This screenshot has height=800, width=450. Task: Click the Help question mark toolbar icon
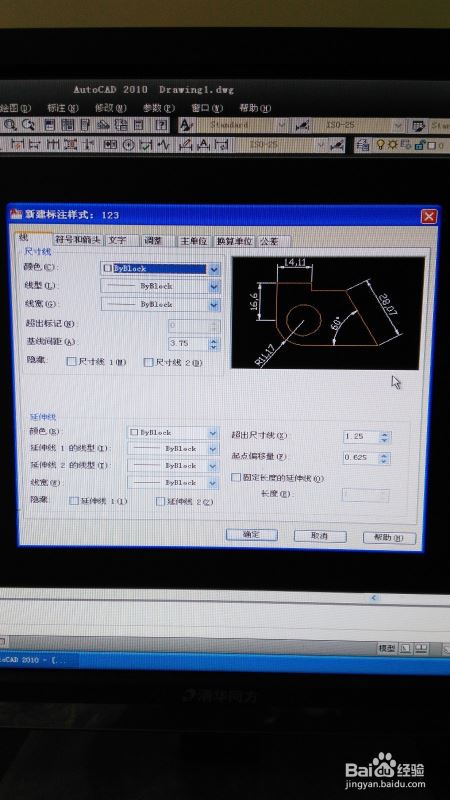pyautogui.click(x=161, y=125)
